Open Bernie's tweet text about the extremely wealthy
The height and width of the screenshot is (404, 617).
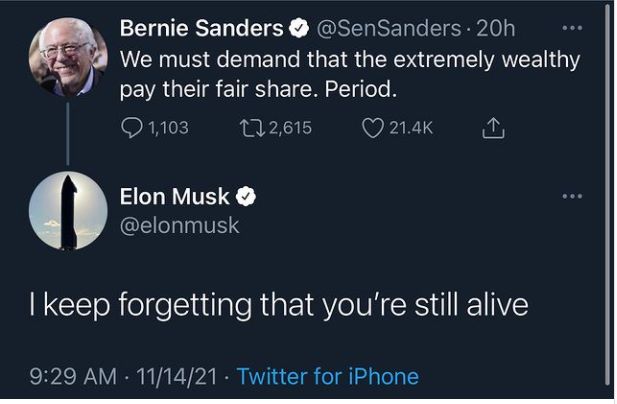349,74
